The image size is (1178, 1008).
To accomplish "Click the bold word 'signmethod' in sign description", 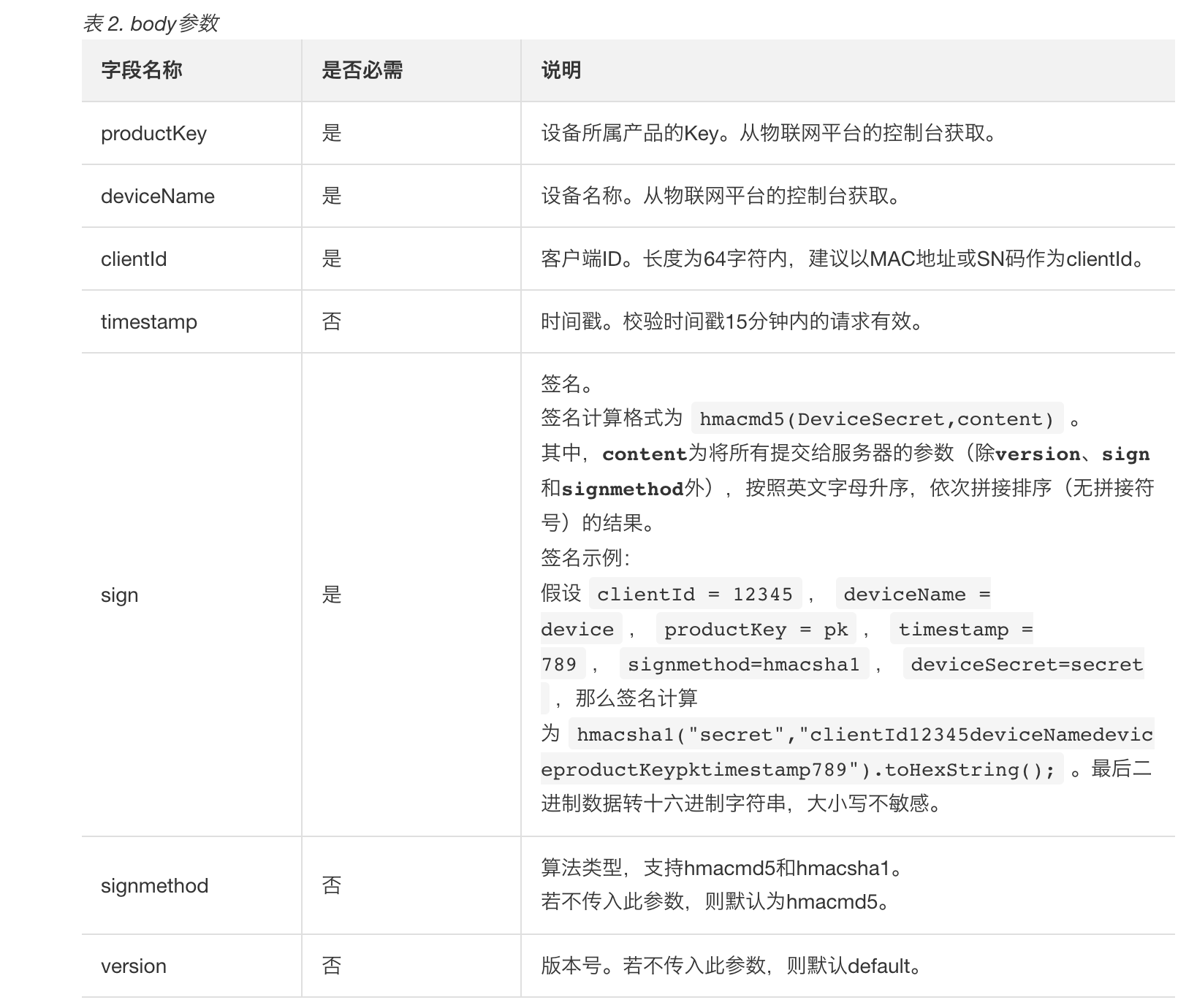I will pos(623,489).
